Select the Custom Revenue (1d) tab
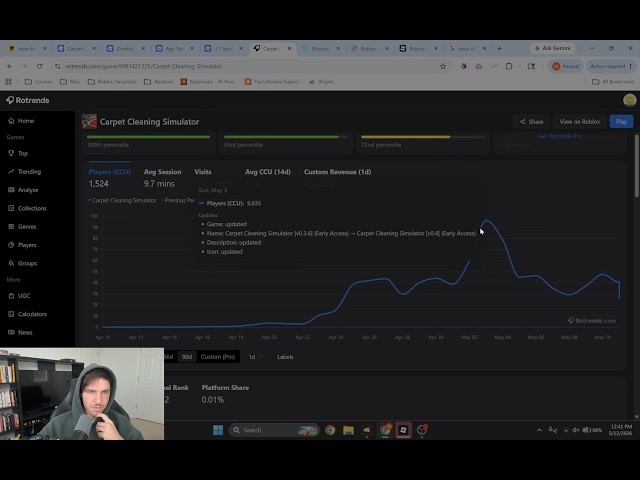This screenshot has height=480, width=640. click(x=338, y=172)
